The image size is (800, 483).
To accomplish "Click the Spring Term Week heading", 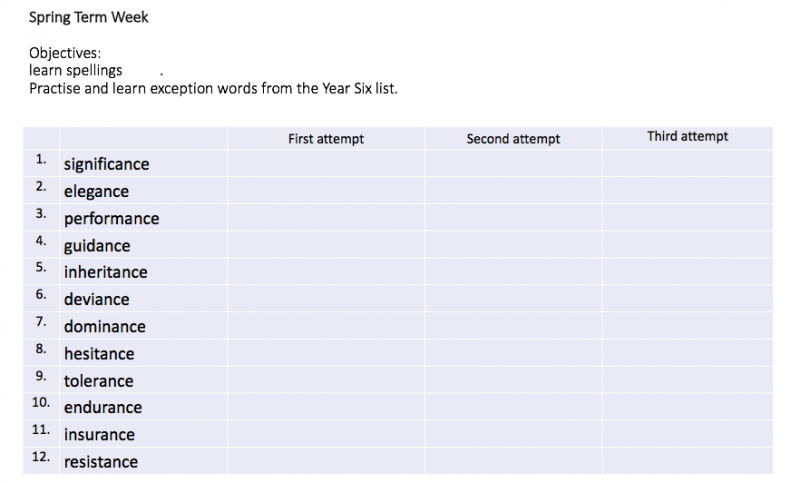I will pos(88,17).
